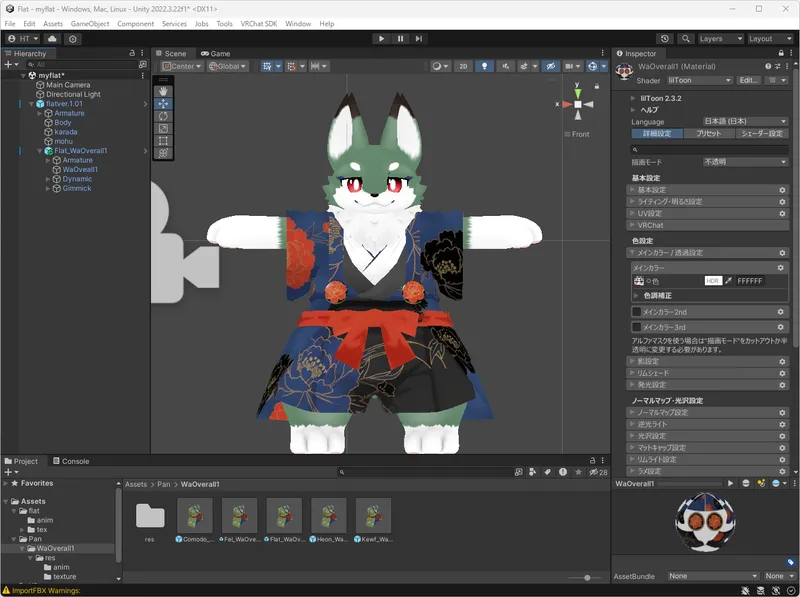Open the GameObject menu

point(90,23)
